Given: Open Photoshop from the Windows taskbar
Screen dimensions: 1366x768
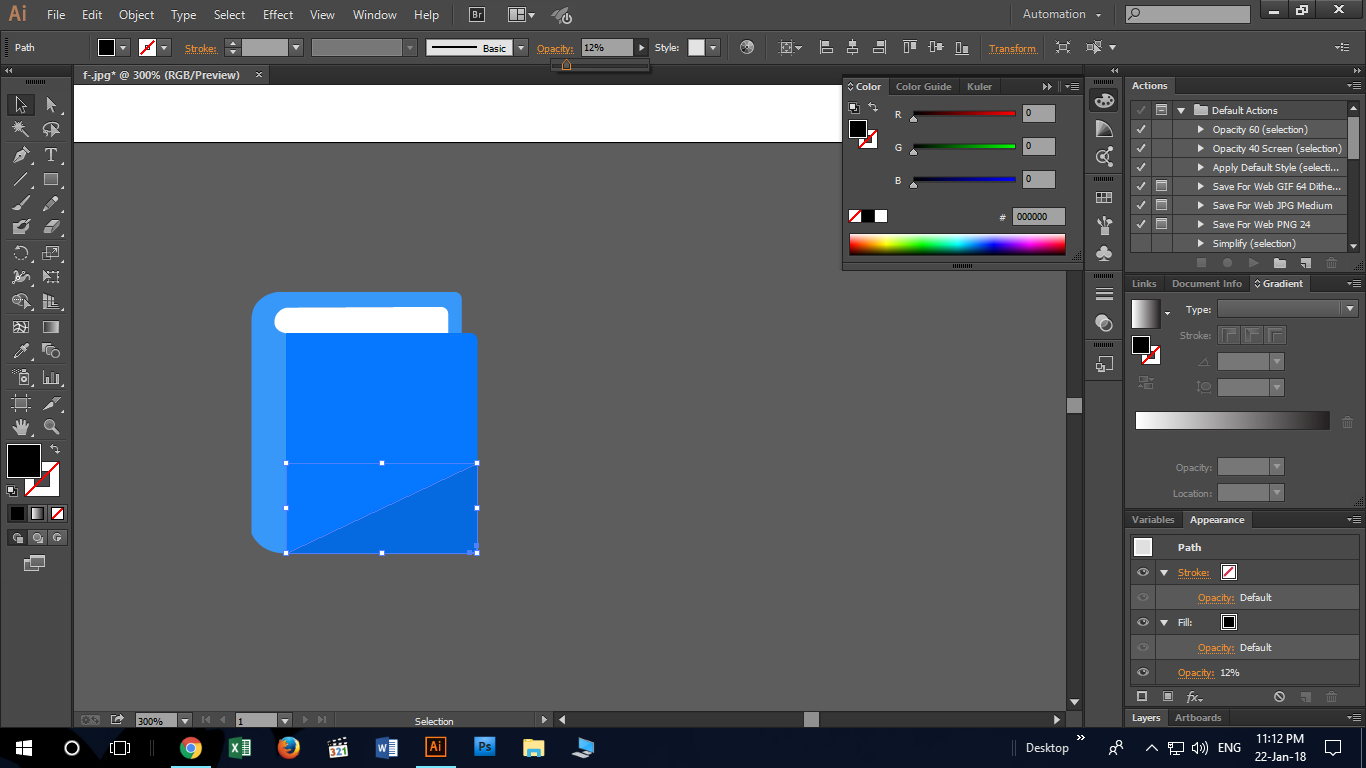Looking at the screenshot, I should (485, 747).
